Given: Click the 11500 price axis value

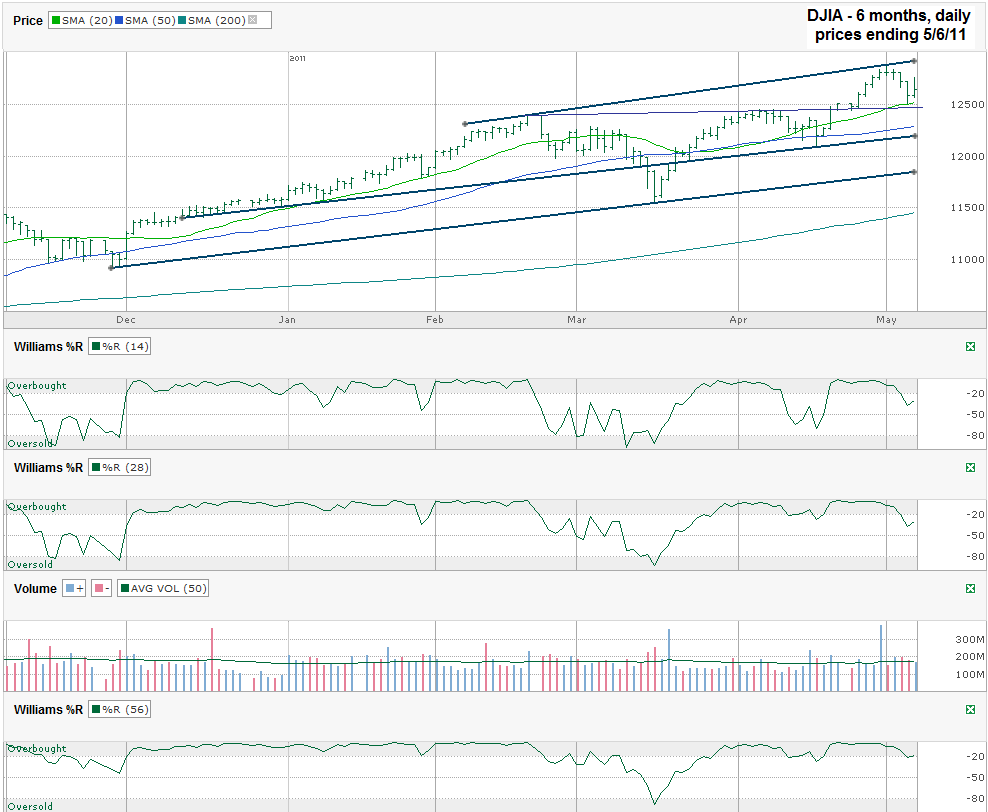Looking at the screenshot, I should click(x=967, y=207).
